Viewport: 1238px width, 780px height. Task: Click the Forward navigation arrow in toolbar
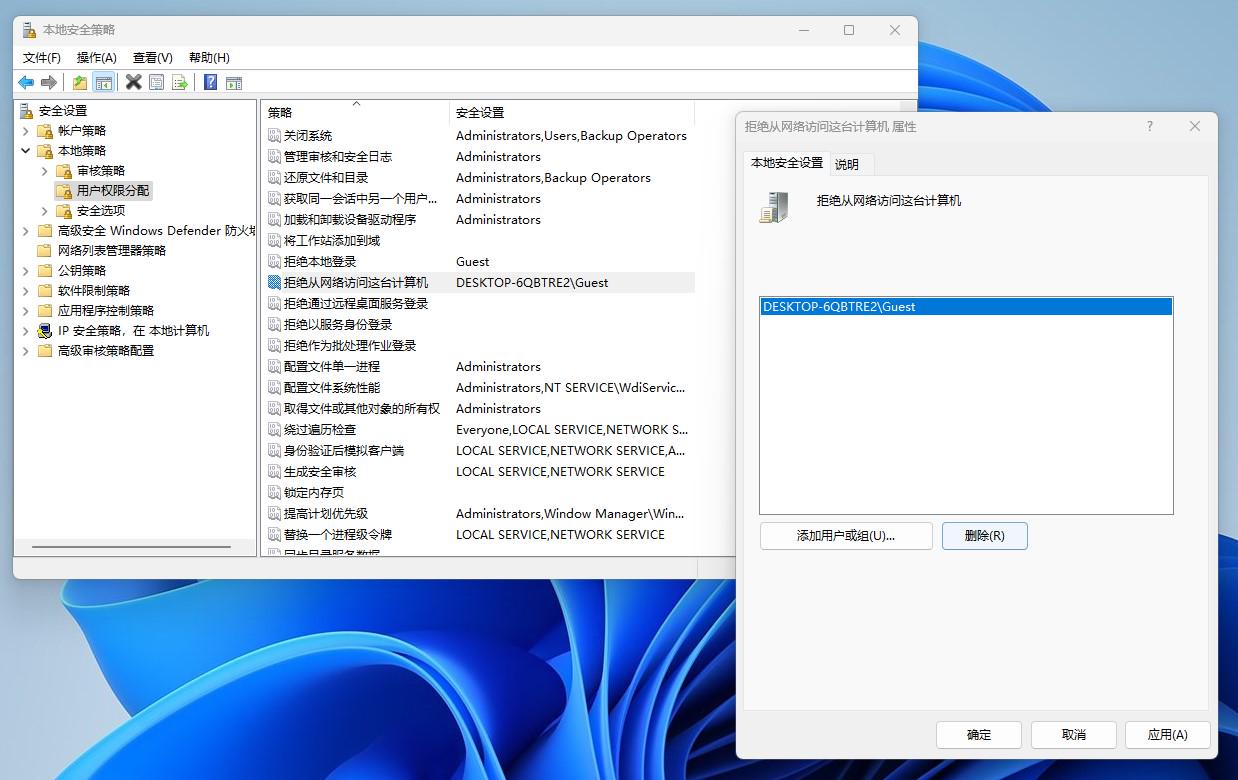tap(49, 82)
